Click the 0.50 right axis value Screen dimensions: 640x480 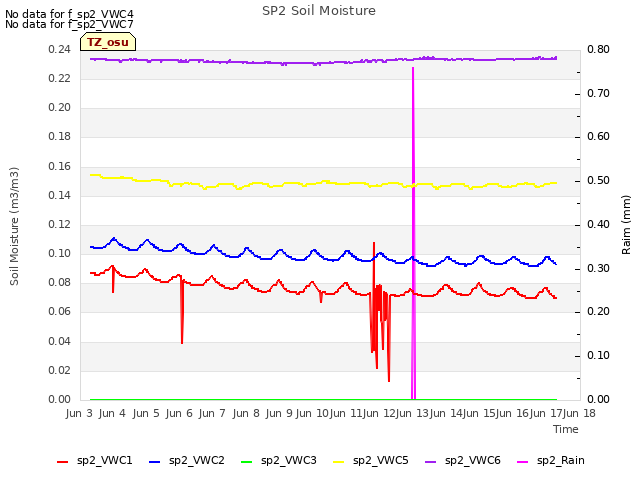click(x=598, y=180)
